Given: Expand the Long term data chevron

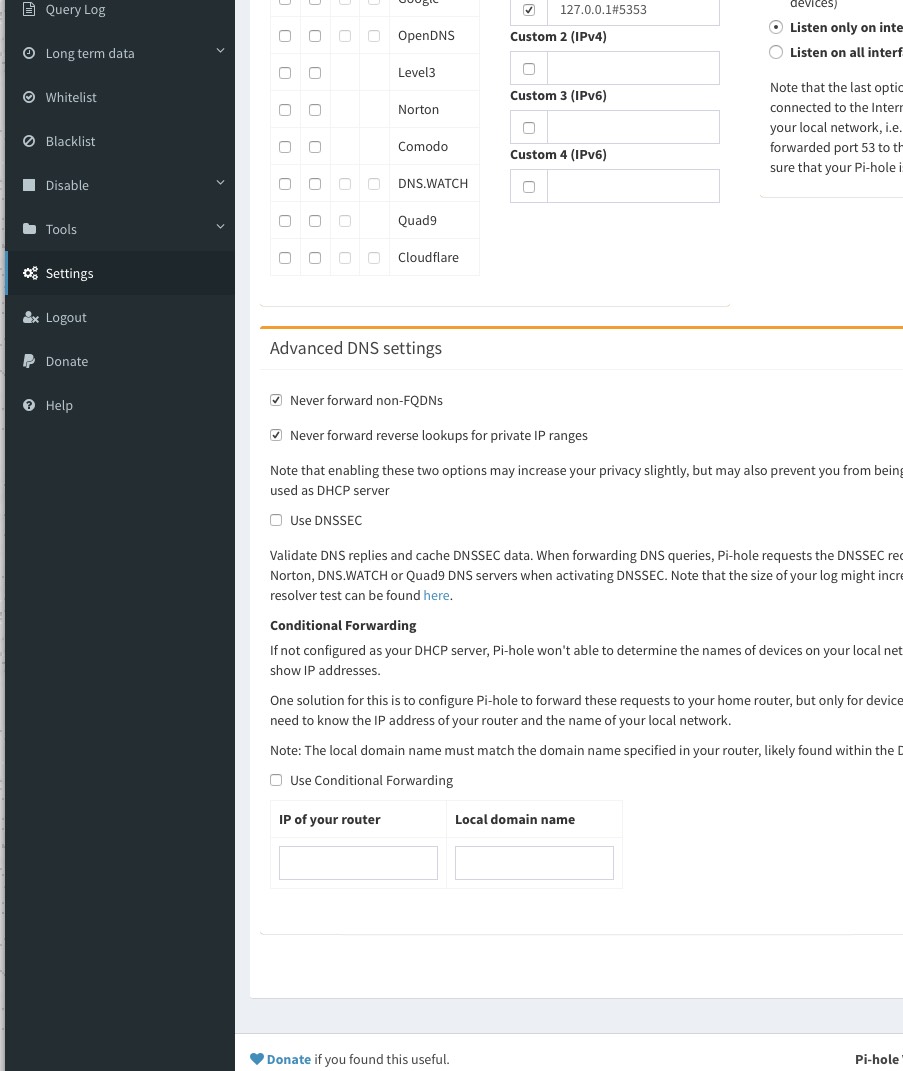Looking at the screenshot, I should [x=220, y=51].
